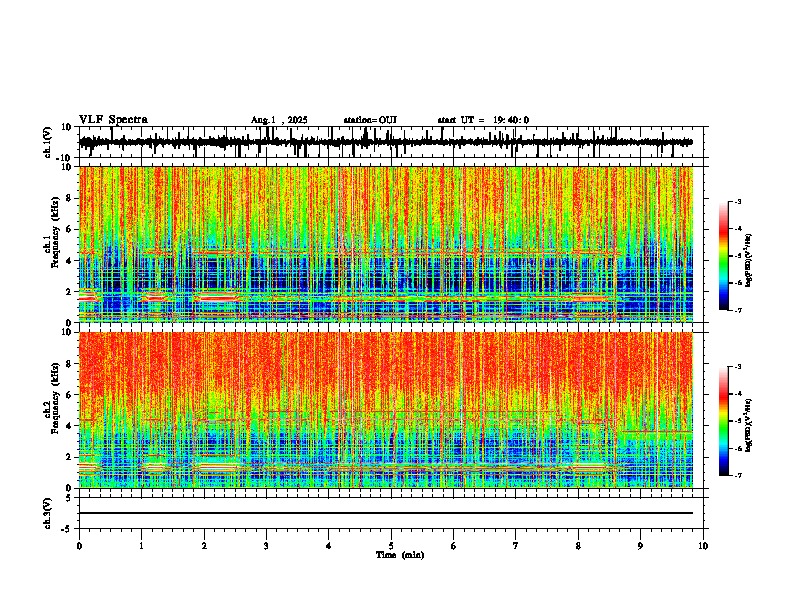Click the "VLF Spectra" title text
The width and height of the screenshot is (792, 612).
pyautogui.click(x=113, y=120)
